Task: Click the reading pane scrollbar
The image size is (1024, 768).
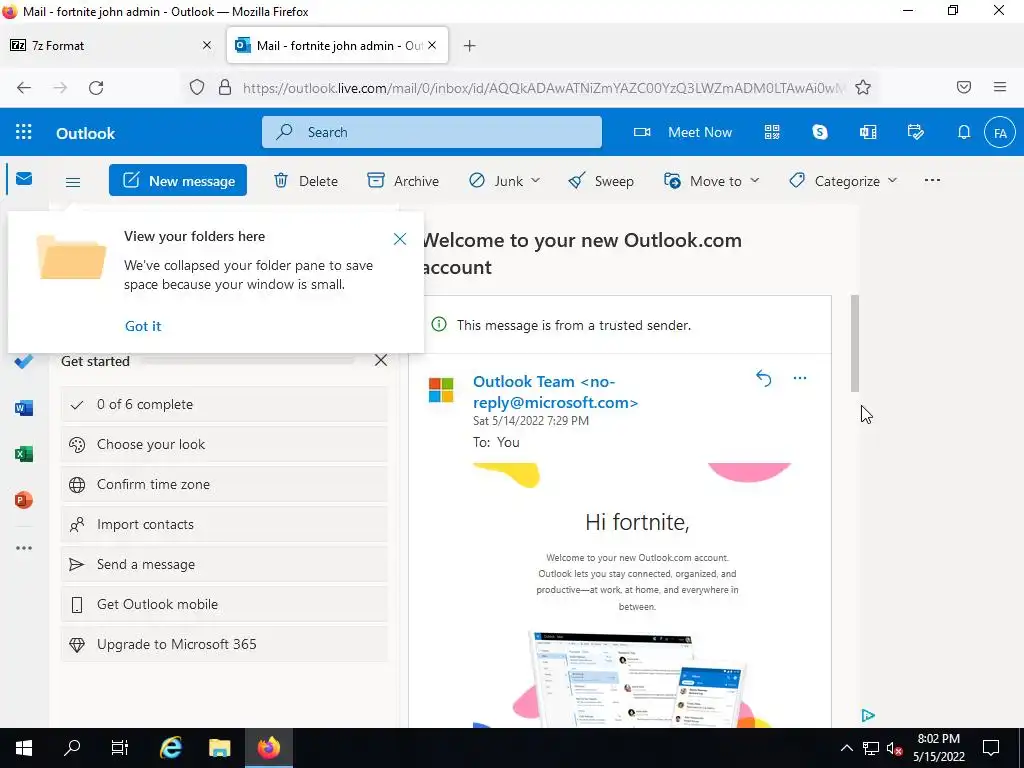Action: click(854, 344)
